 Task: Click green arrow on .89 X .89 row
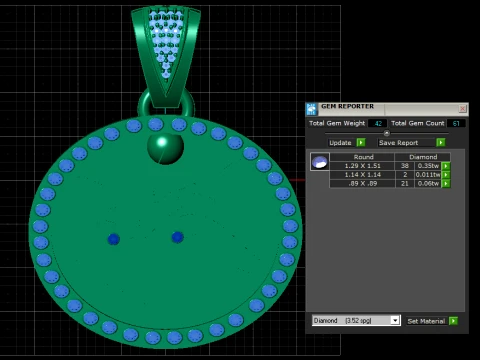[x=446, y=183]
